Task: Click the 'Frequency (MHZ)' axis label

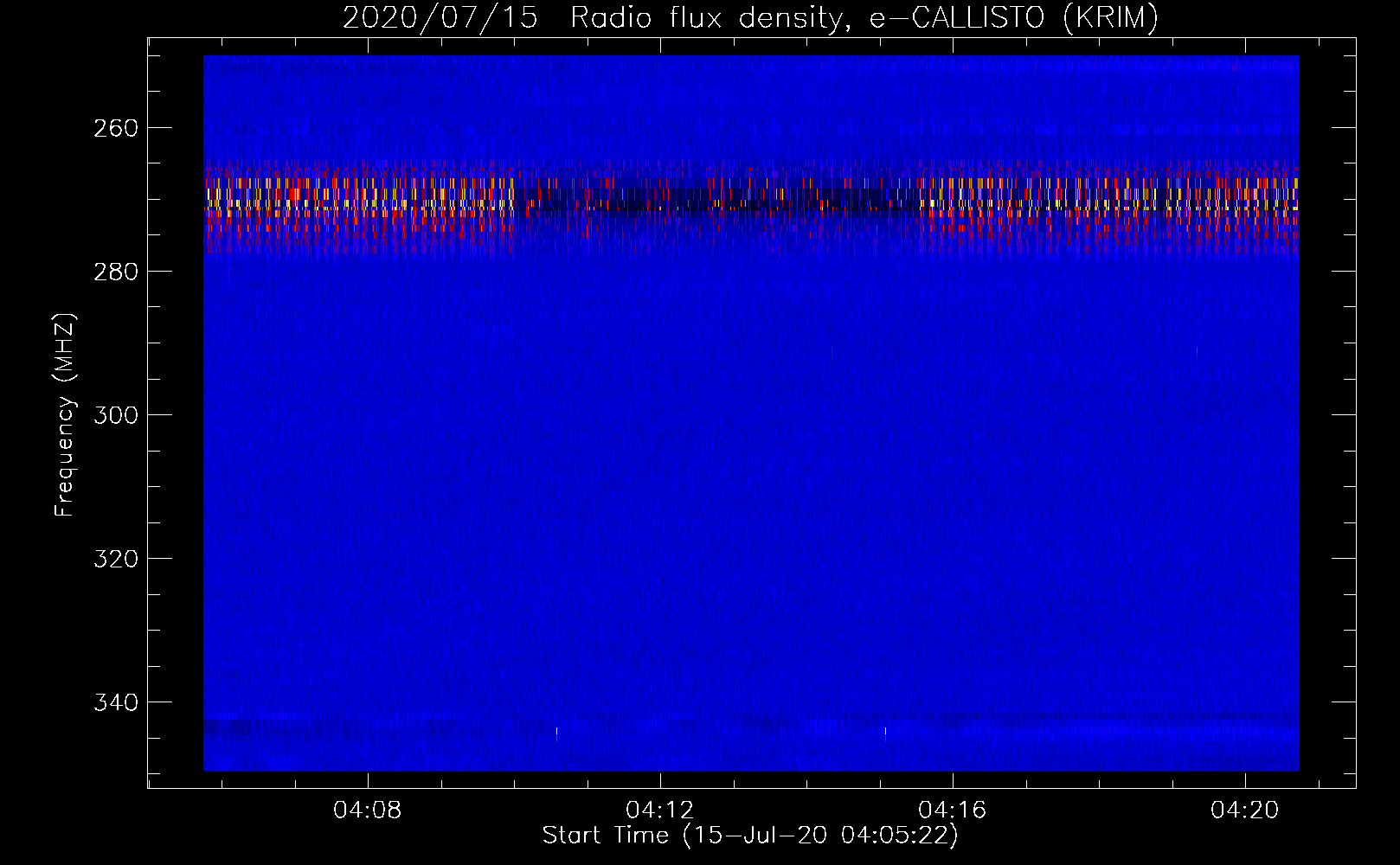Action: coord(65,414)
